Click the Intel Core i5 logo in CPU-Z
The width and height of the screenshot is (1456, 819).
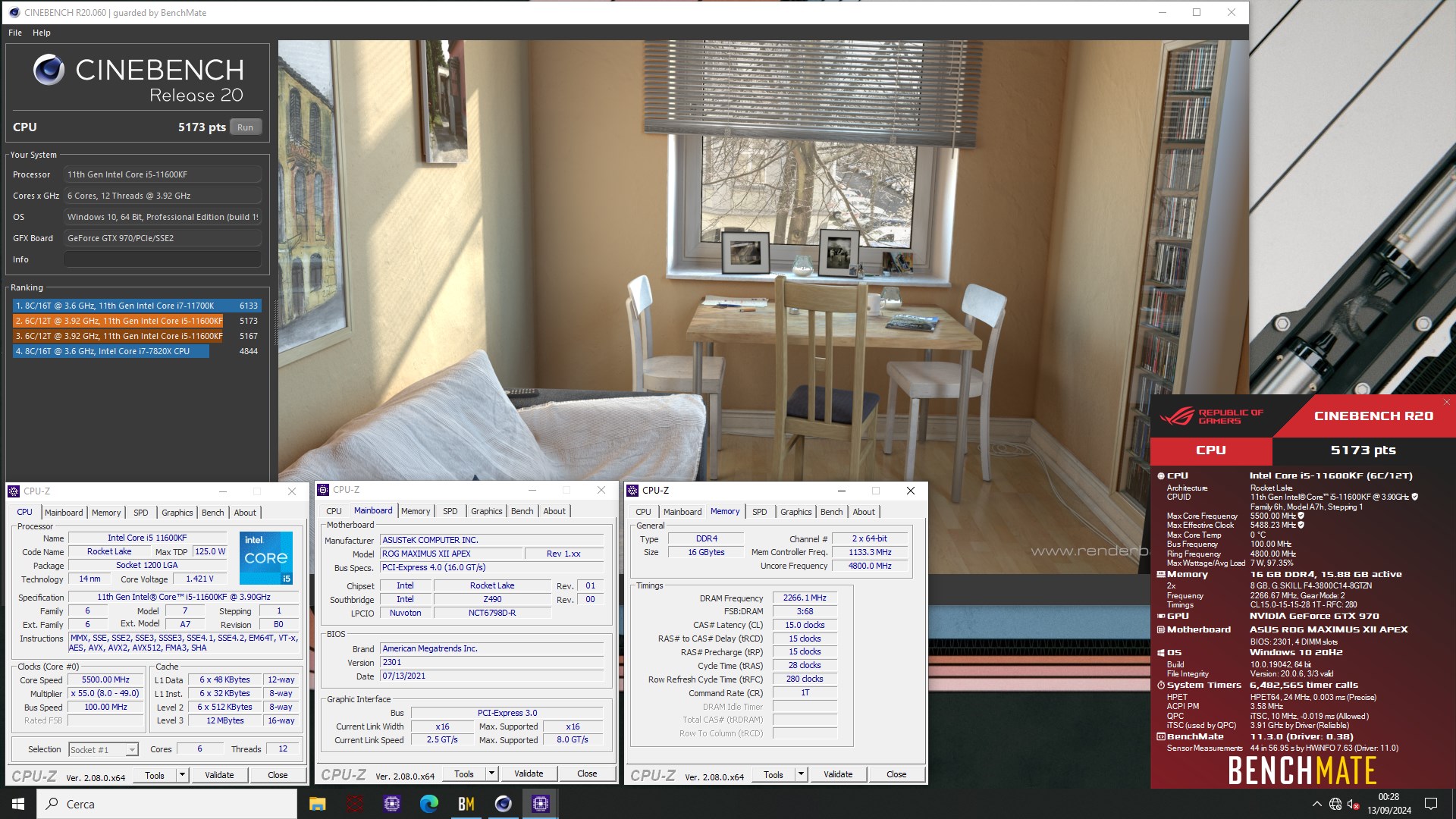266,557
